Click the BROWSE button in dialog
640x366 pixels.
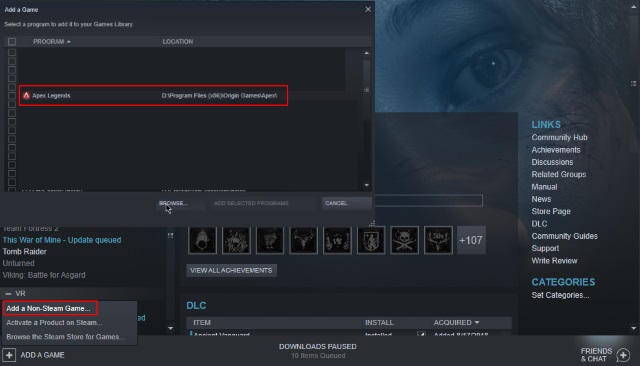click(x=180, y=203)
